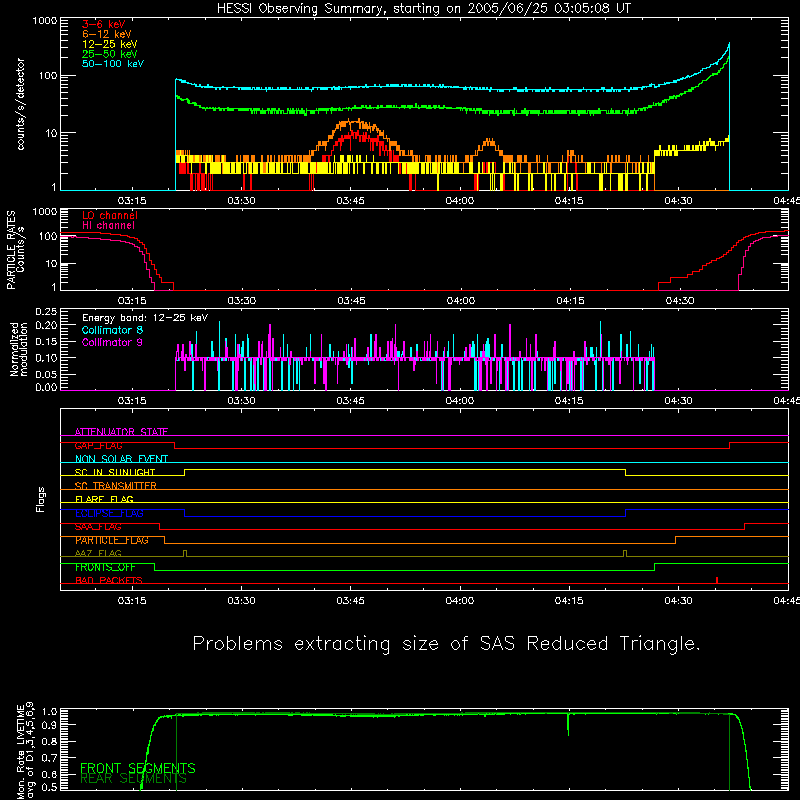Click the LO channel legend label
The width and height of the screenshot is (800, 800).
pyautogui.click(x=110, y=215)
